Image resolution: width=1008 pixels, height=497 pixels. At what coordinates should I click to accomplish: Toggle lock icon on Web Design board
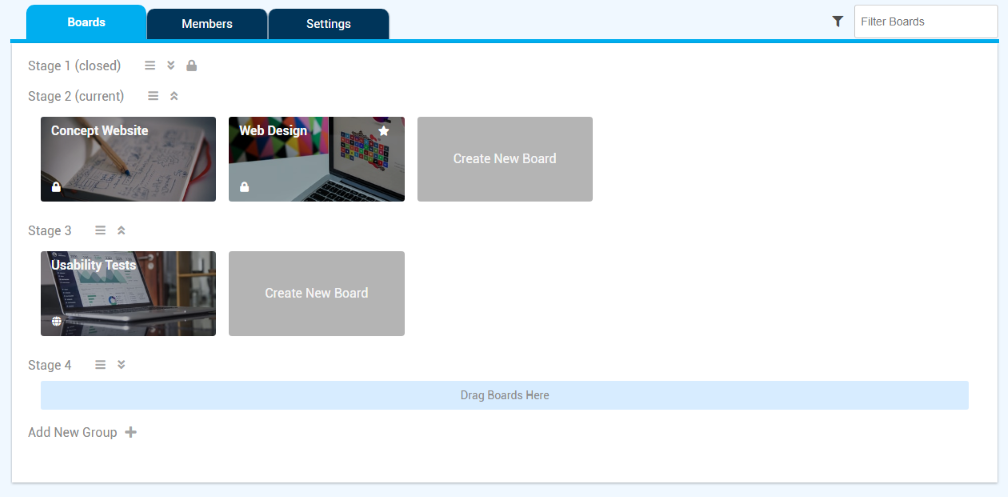coord(244,187)
